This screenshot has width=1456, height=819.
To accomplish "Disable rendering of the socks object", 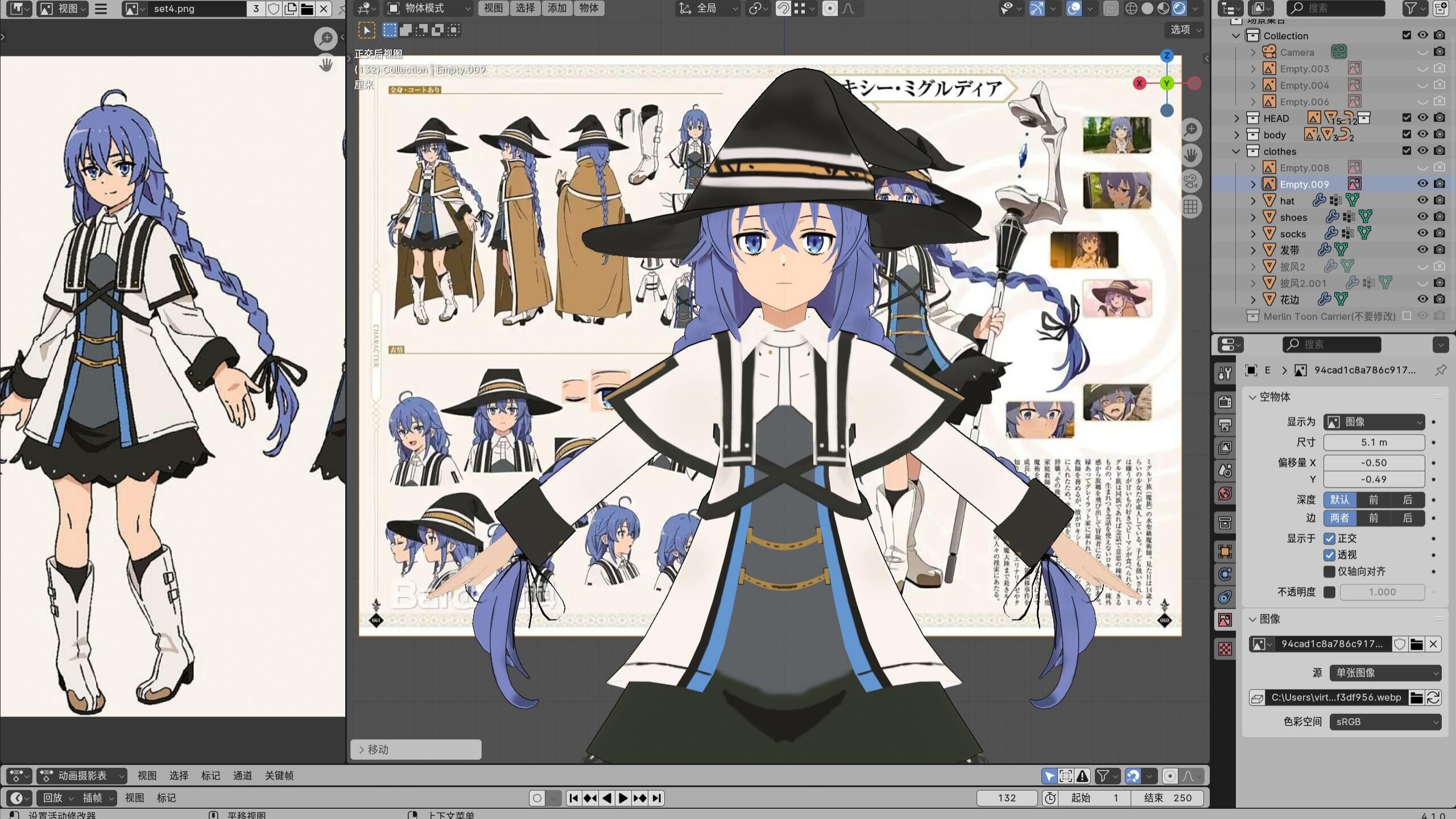I will (x=1439, y=233).
